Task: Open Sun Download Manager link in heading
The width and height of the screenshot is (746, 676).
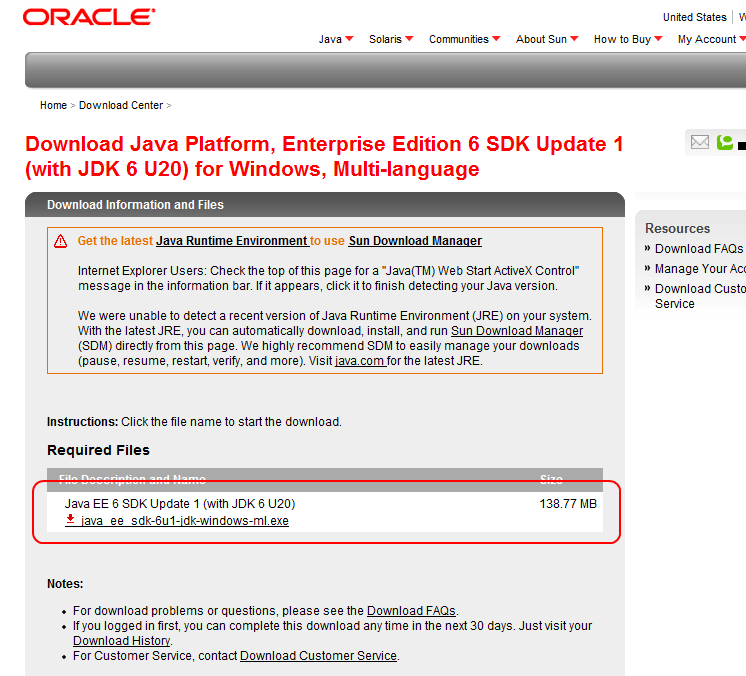Action: click(415, 241)
